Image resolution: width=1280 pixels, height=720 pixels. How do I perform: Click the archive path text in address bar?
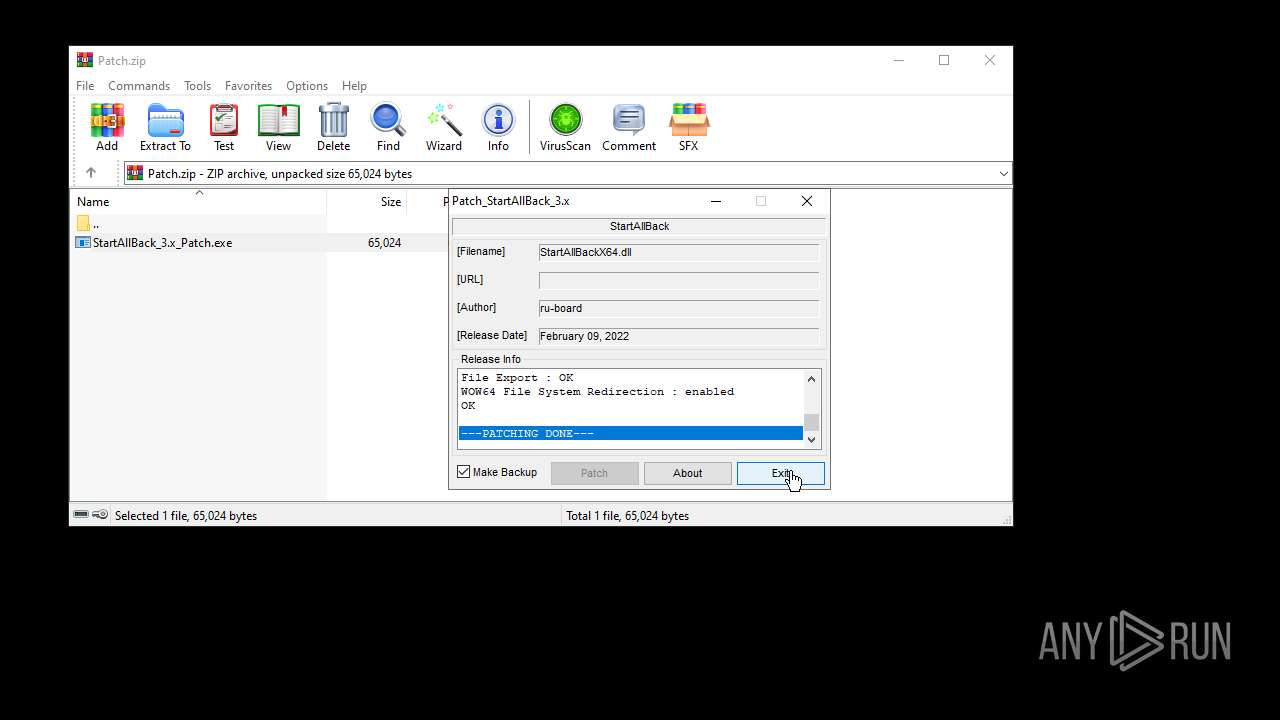pyautogui.click(x=280, y=173)
